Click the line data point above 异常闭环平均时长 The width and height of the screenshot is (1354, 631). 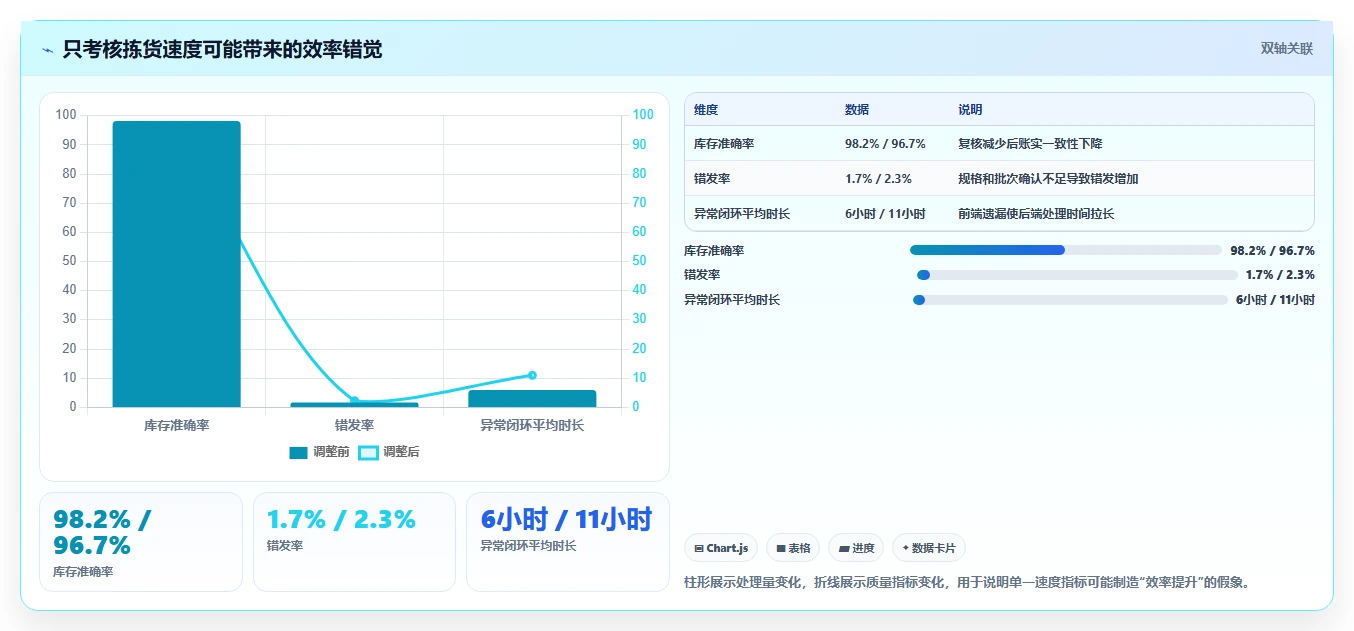click(x=532, y=375)
